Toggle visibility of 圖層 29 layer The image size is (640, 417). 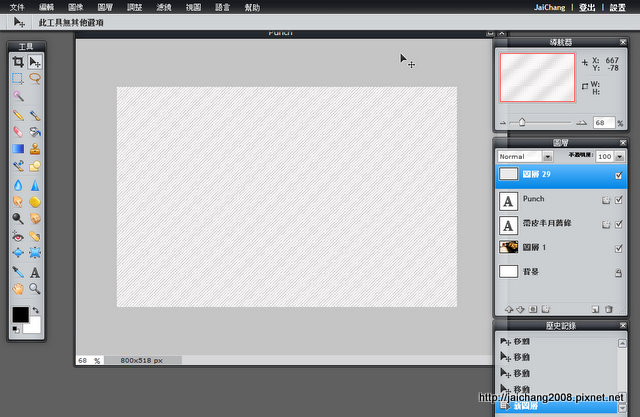click(619, 175)
